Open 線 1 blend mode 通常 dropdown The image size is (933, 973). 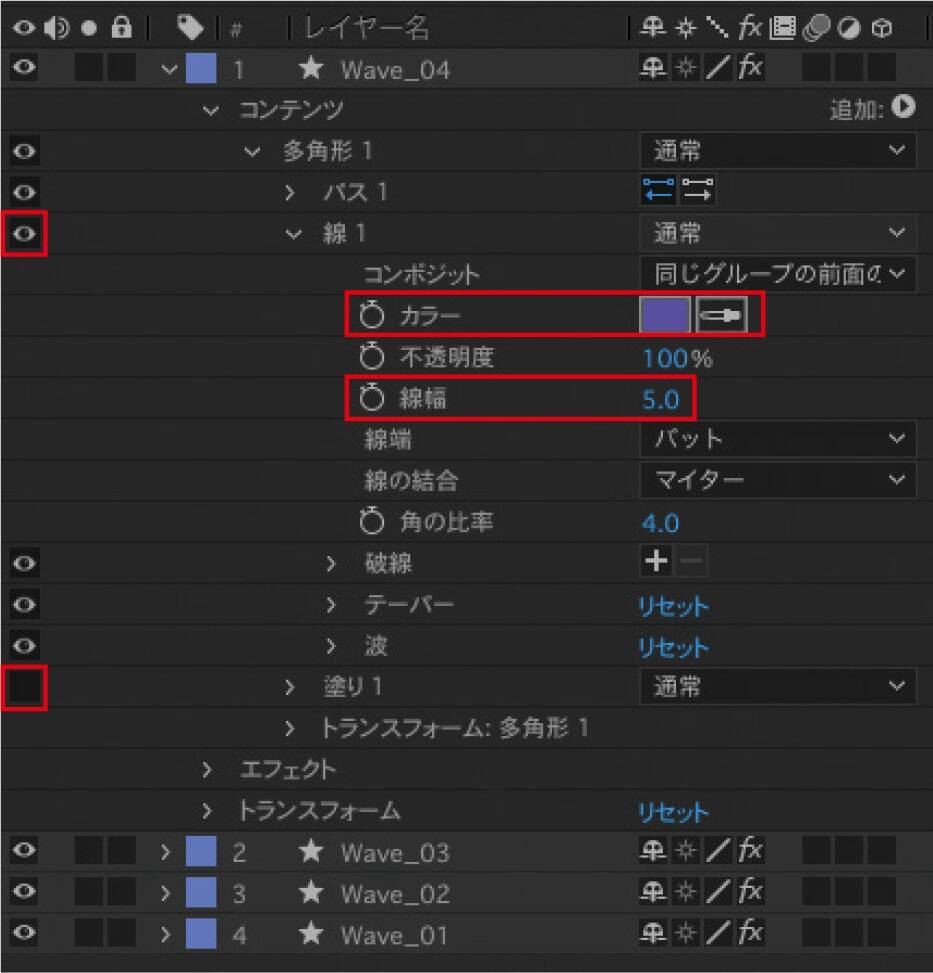[778, 233]
